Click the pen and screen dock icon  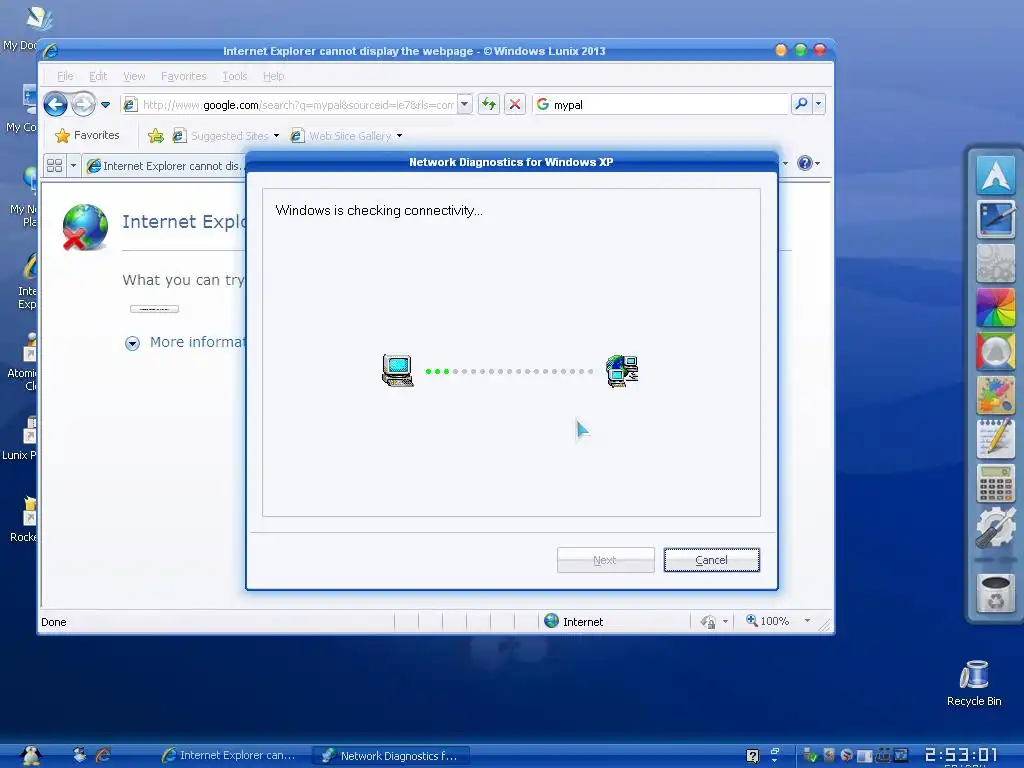995,219
